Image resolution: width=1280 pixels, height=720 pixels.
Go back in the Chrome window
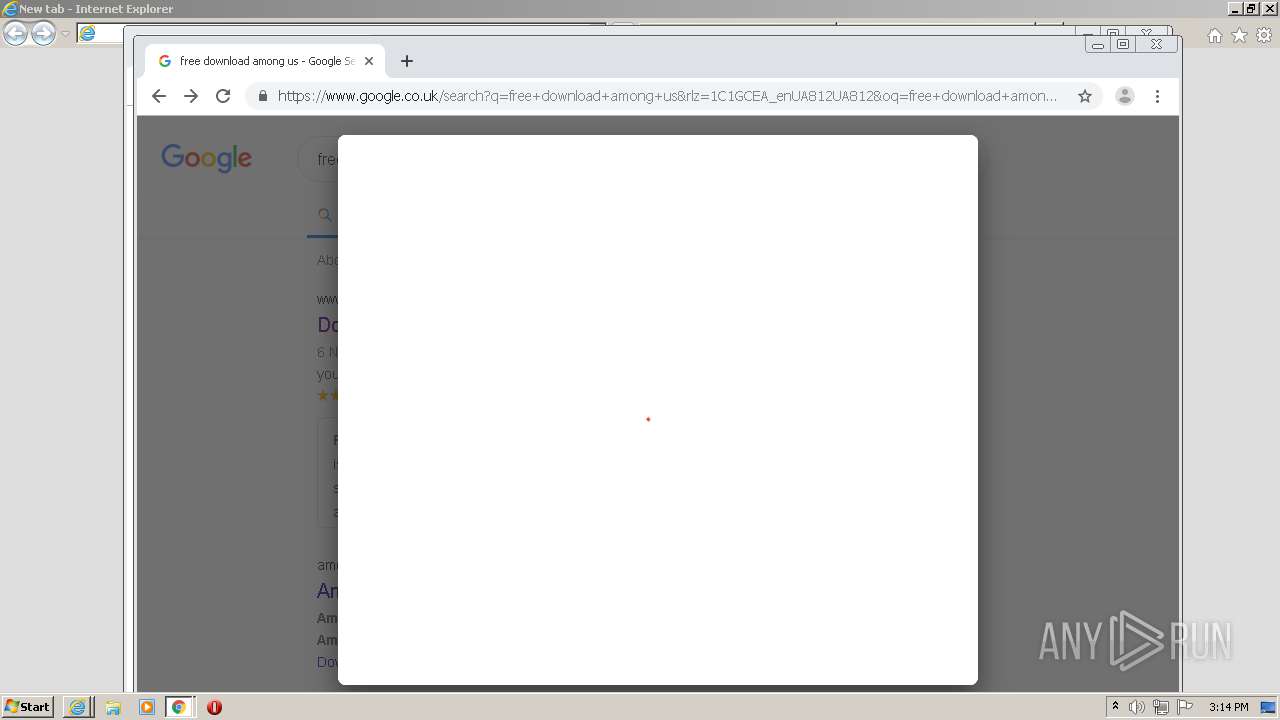click(x=158, y=96)
